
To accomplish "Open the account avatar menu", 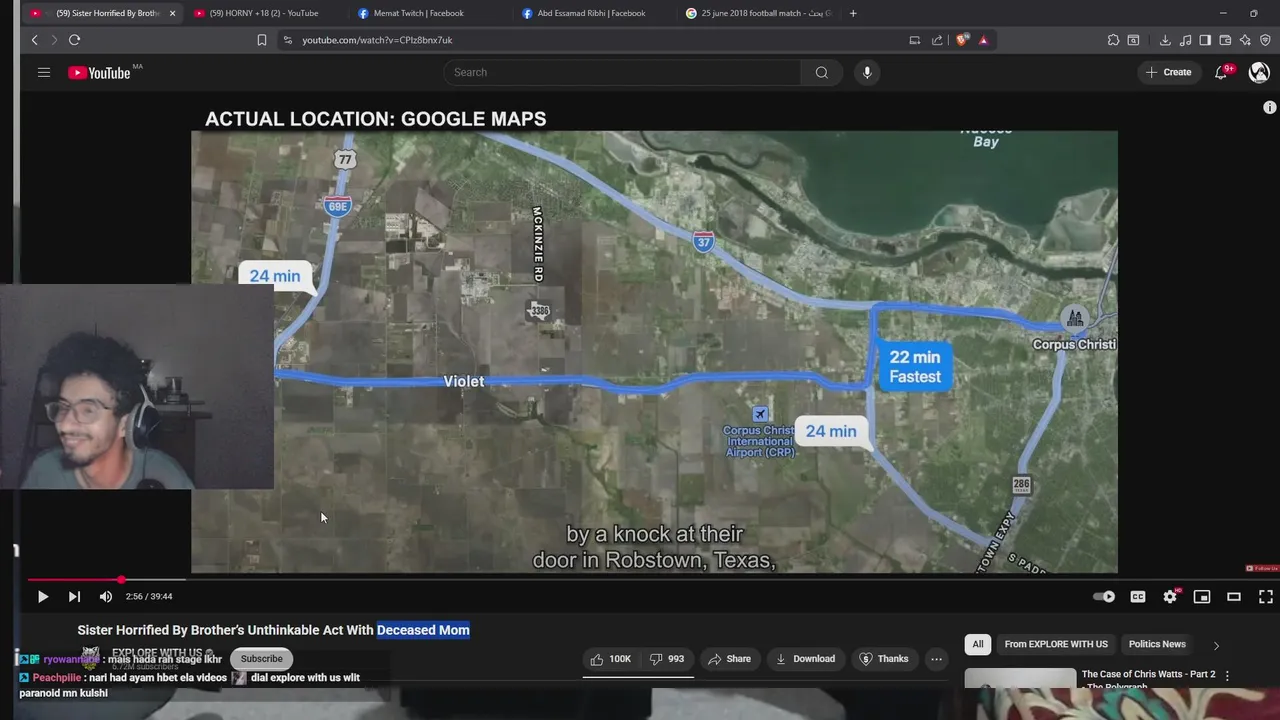I will pos(1259,72).
